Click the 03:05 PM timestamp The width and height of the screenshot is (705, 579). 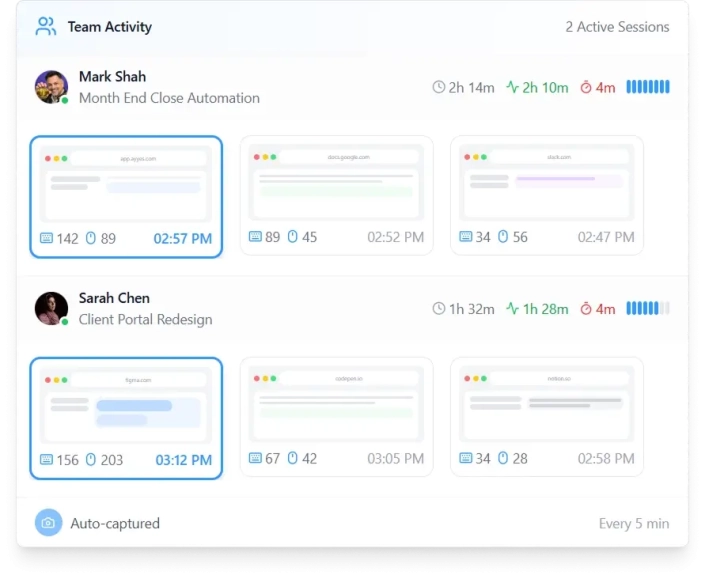(396, 459)
